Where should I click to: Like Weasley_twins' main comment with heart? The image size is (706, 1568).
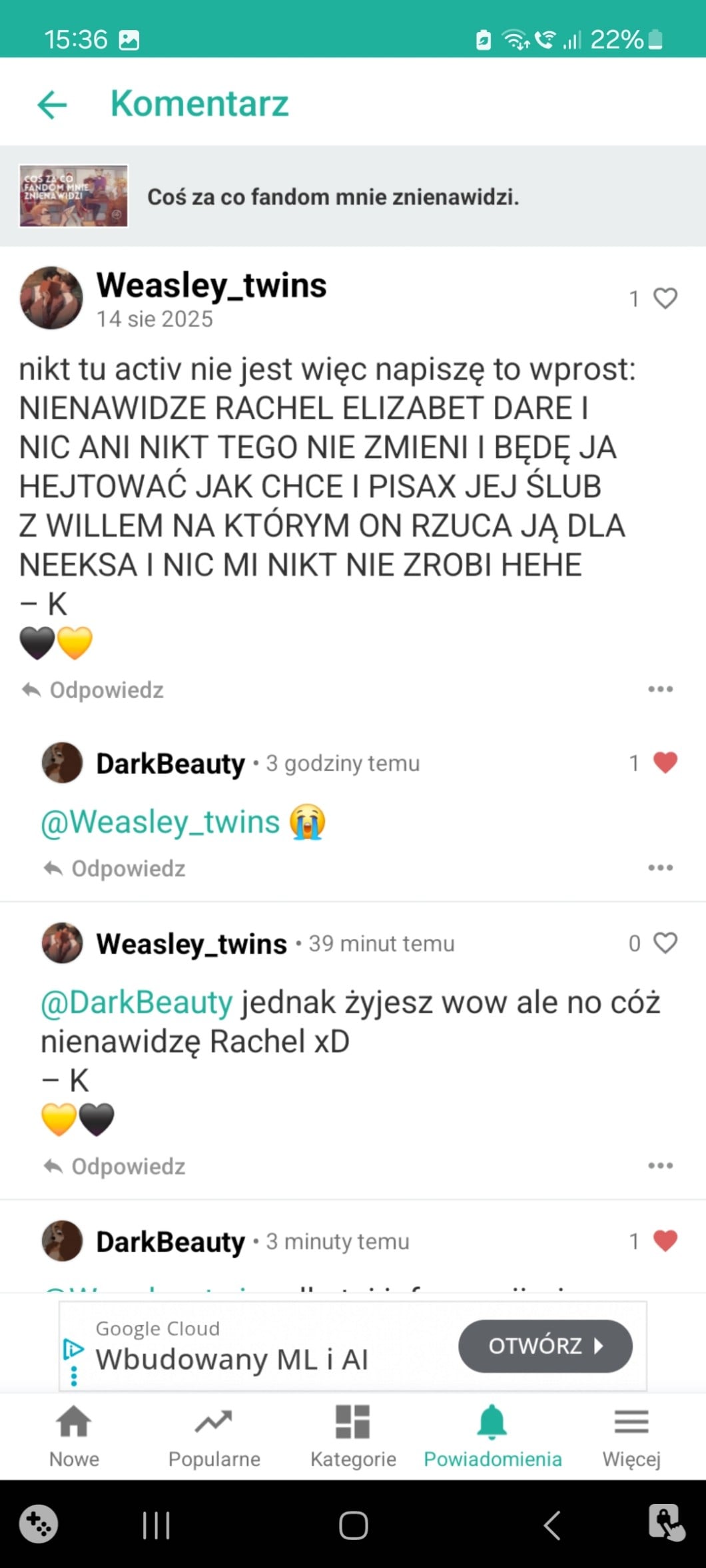pos(665,298)
